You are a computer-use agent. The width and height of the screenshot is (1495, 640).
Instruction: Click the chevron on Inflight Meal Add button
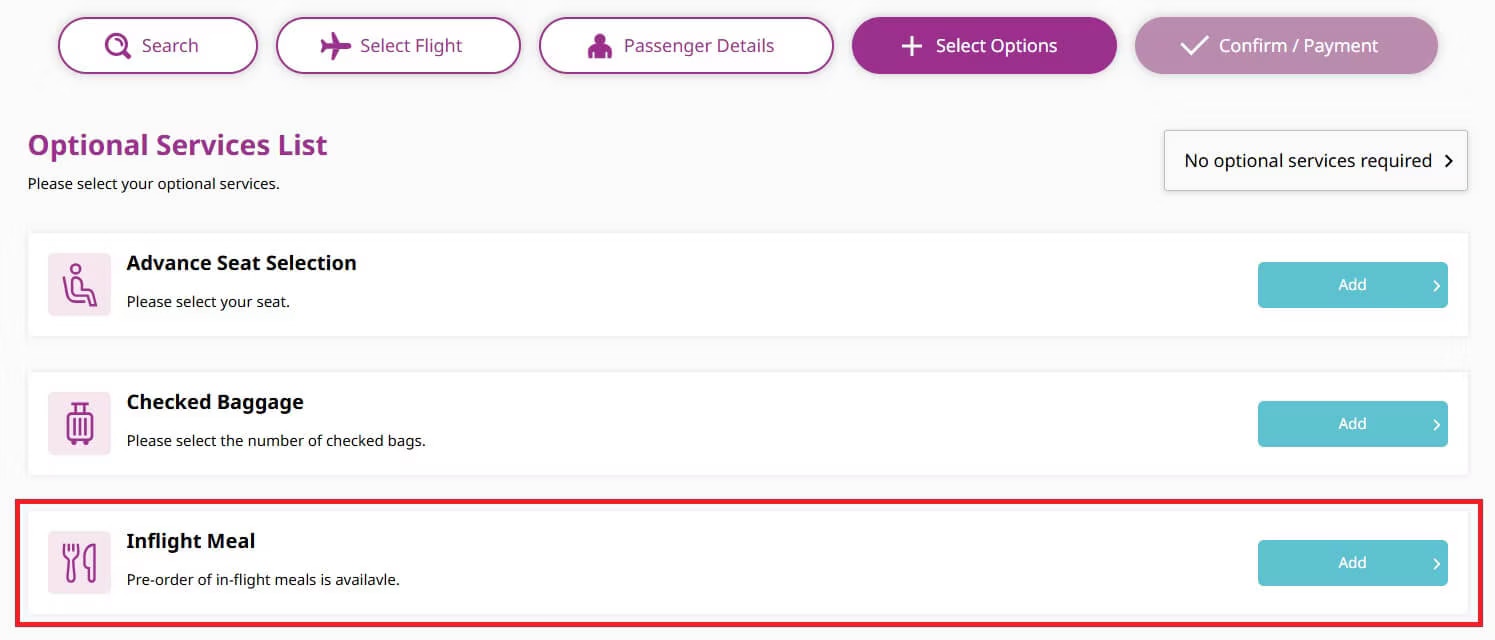tap(1436, 564)
